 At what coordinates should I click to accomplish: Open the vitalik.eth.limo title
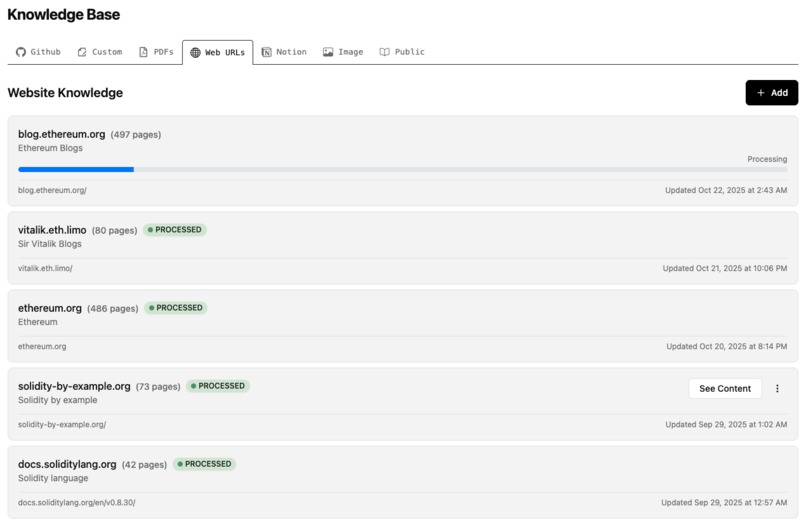coord(52,230)
